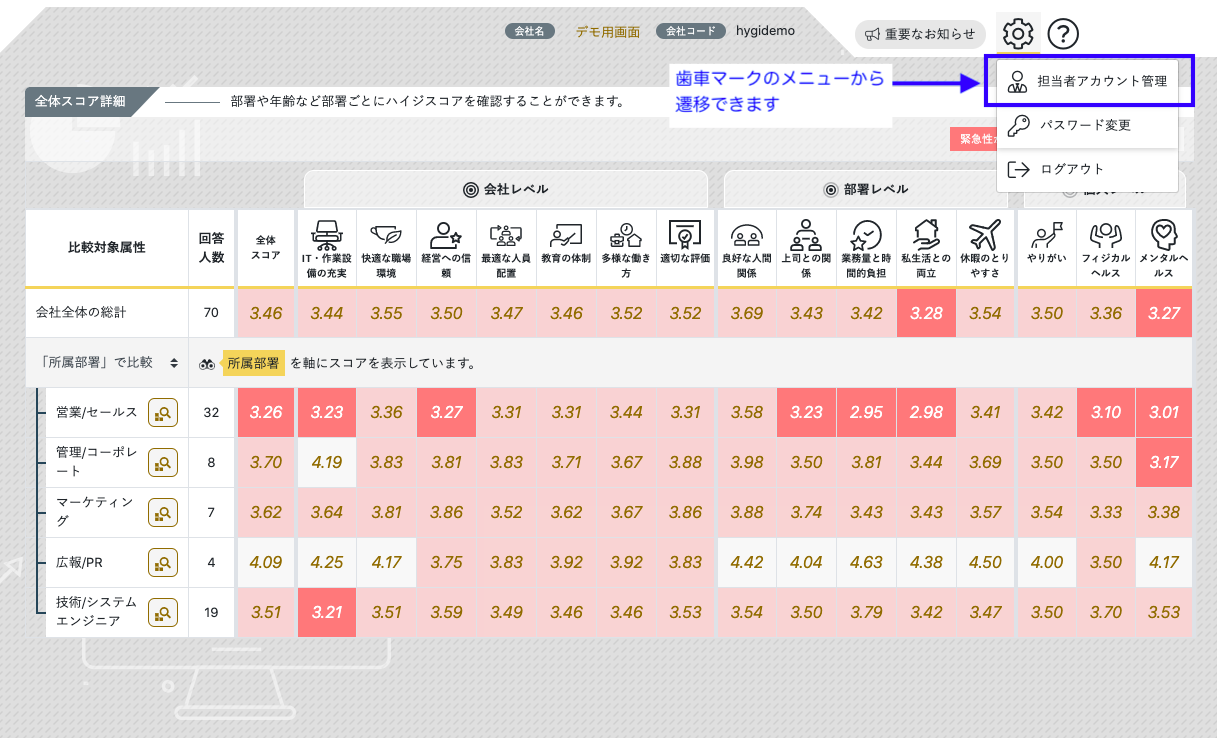
Task: Click the 私生活との両立 column icon
Action: 926,234
